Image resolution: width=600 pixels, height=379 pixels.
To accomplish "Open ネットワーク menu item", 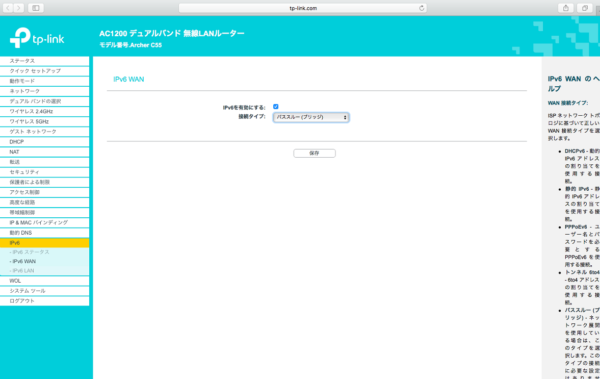I will coord(44,91).
